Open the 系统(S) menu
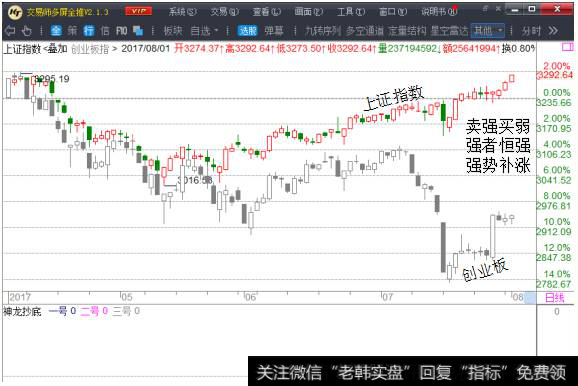The image size is (578, 386). tap(183, 12)
